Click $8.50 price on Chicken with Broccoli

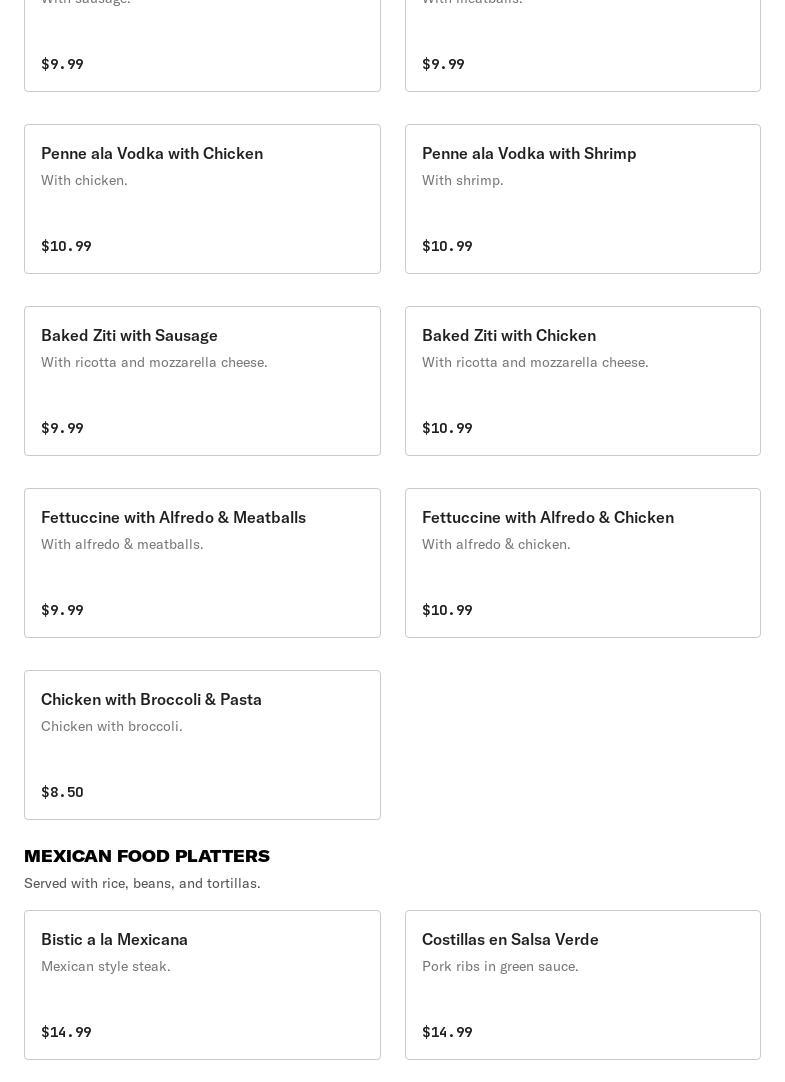(x=62, y=791)
